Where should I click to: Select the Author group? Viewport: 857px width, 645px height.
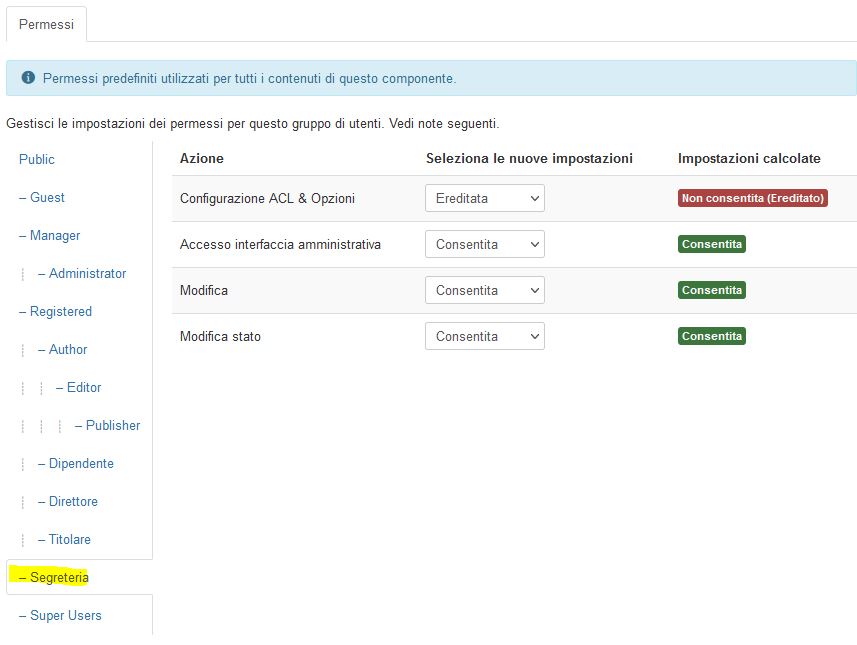pos(62,349)
